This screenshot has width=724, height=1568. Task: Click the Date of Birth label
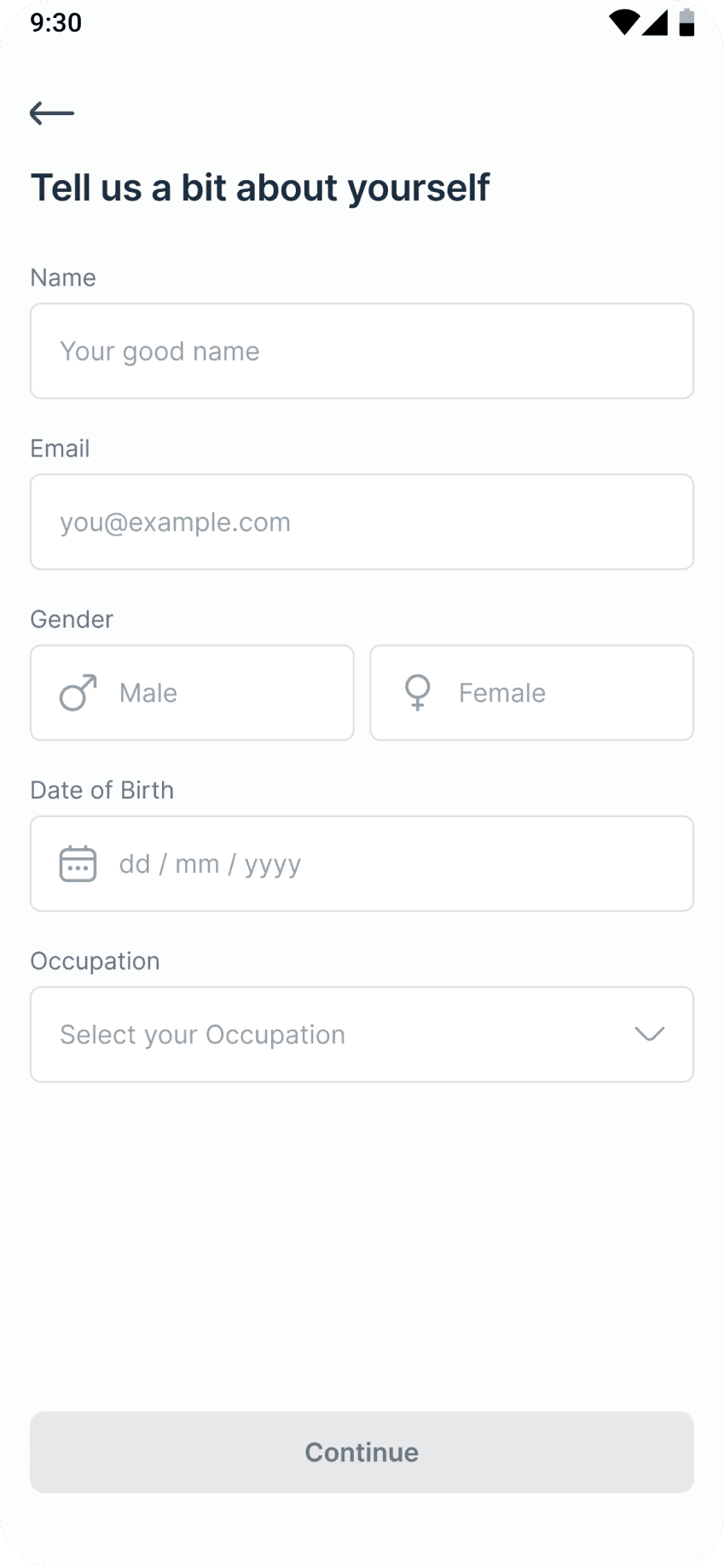[x=102, y=790]
